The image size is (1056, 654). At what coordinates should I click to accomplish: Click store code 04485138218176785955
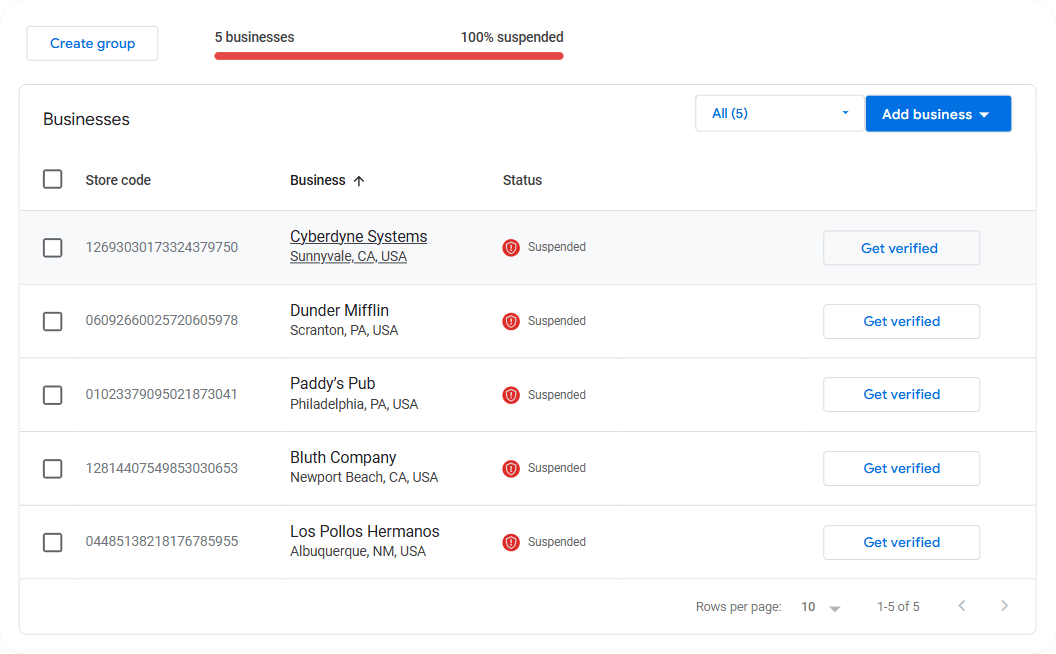point(162,542)
